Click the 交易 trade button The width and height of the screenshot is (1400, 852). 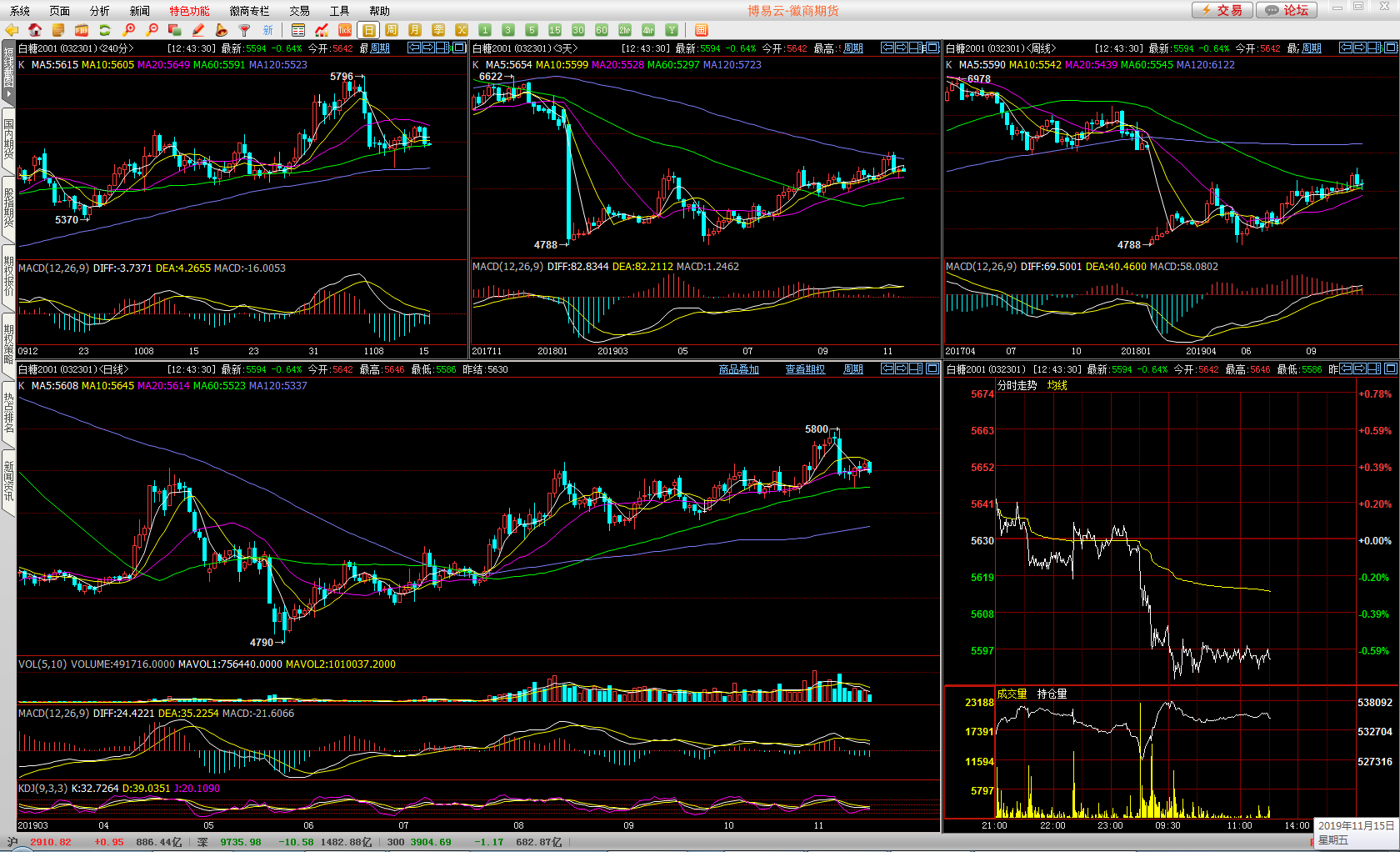(1222, 10)
